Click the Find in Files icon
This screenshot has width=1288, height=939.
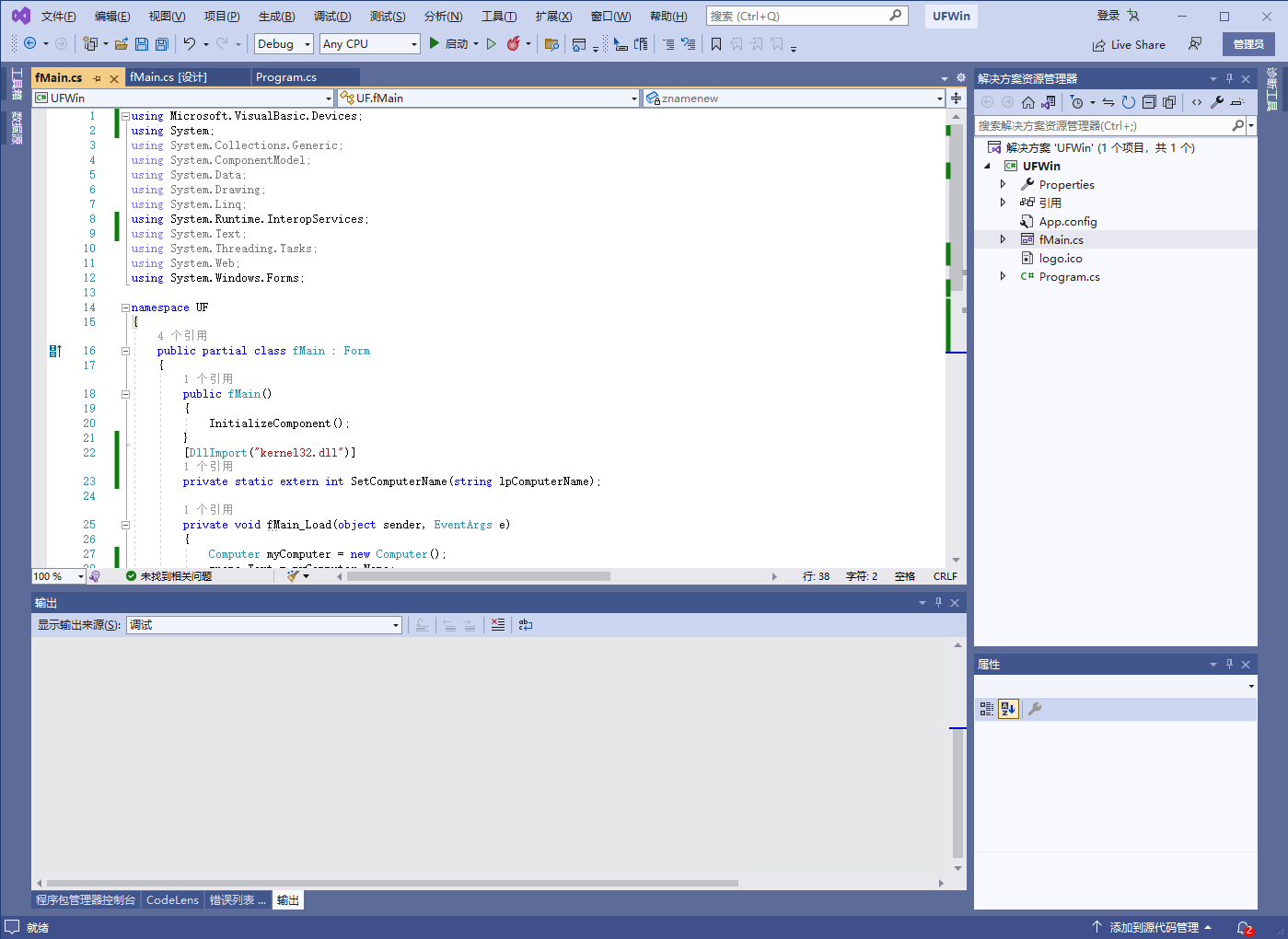[551, 44]
